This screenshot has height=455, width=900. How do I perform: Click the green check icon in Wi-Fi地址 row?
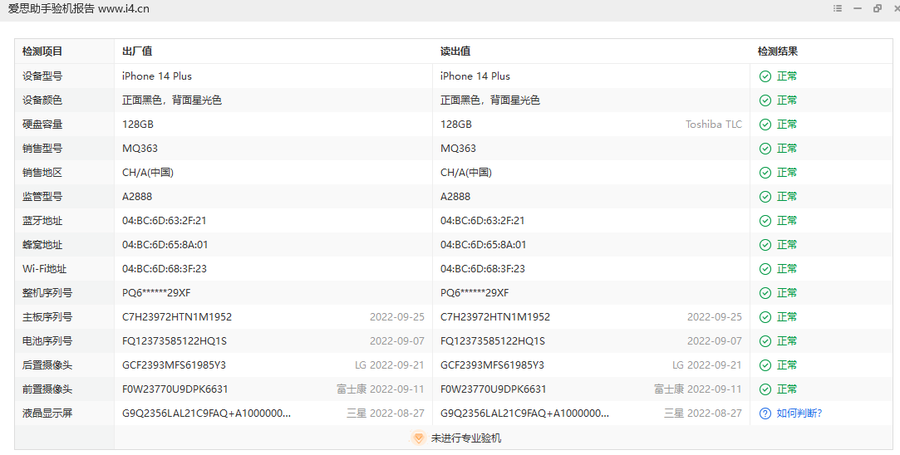pyautogui.click(x=765, y=269)
